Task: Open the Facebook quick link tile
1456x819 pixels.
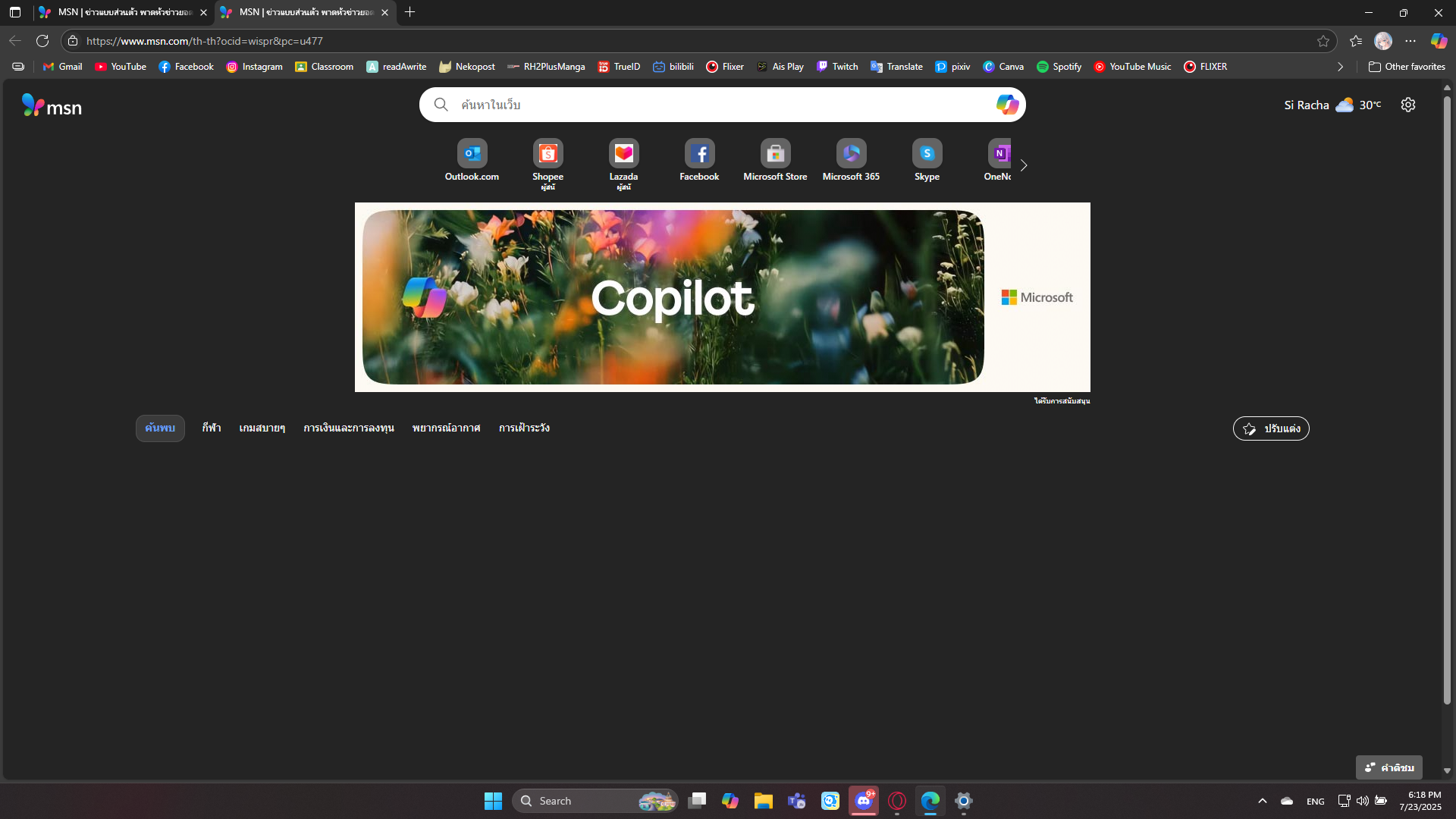Action: 699,161
